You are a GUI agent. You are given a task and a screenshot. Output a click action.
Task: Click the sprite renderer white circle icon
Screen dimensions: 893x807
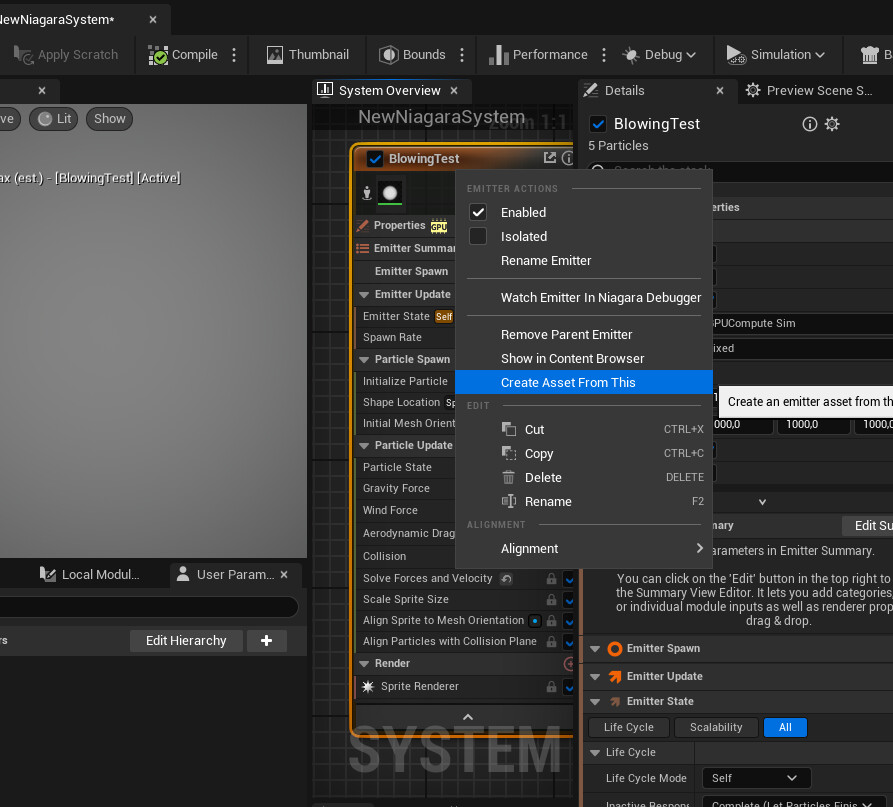pyautogui.click(x=390, y=193)
